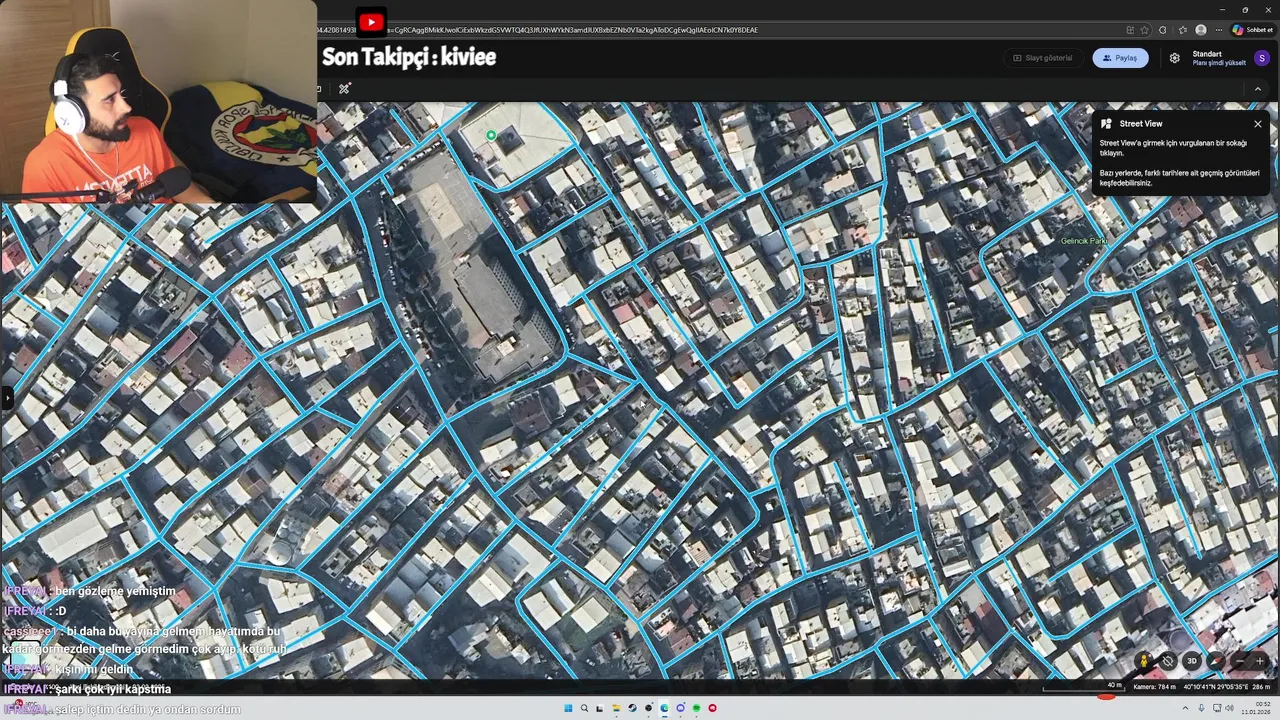Open the browser three-dot menu
Image resolution: width=1280 pixels, height=720 pixels.
coord(1218,30)
